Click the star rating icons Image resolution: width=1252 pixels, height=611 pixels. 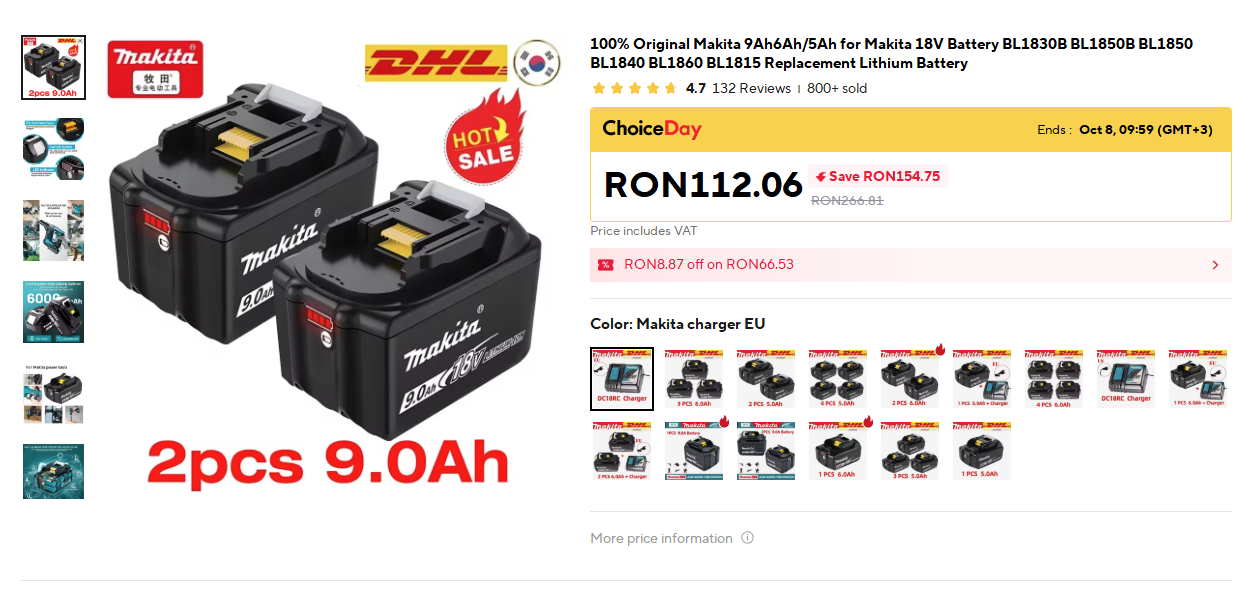coord(633,88)
